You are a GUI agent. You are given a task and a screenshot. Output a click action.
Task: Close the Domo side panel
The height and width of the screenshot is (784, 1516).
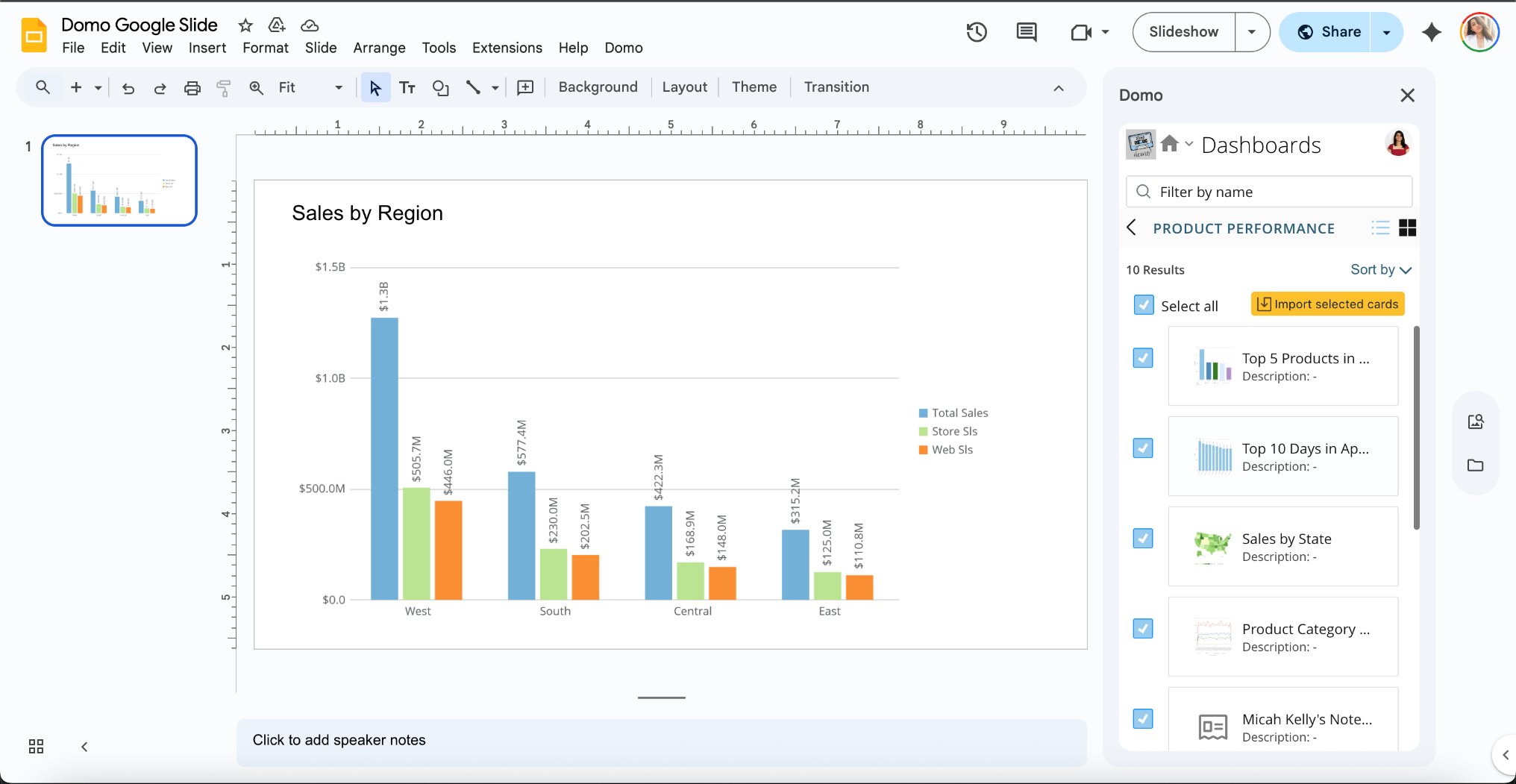[x=1407, y=95]
